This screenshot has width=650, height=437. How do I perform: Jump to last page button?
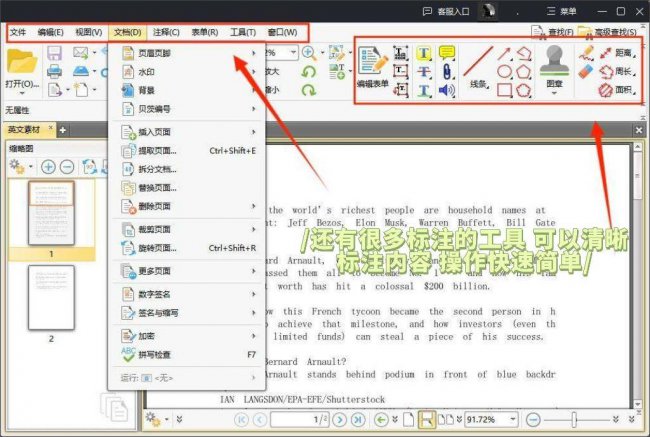358,420
